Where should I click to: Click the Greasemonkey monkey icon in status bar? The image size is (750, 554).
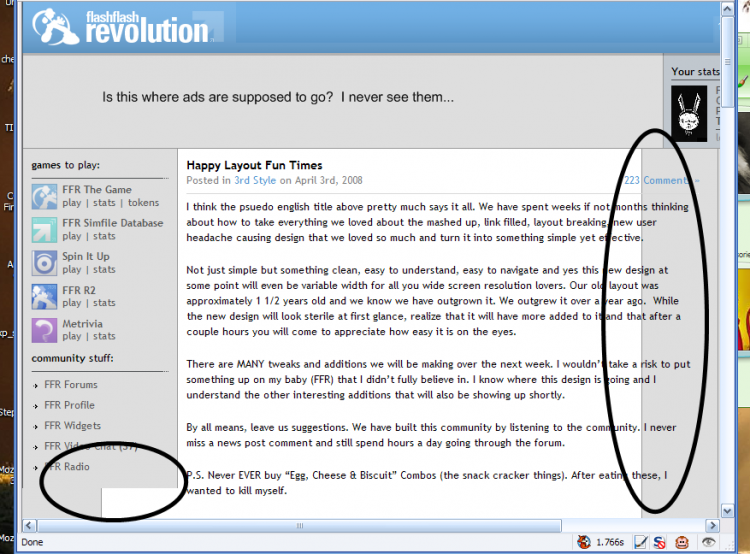click(682, 542)
